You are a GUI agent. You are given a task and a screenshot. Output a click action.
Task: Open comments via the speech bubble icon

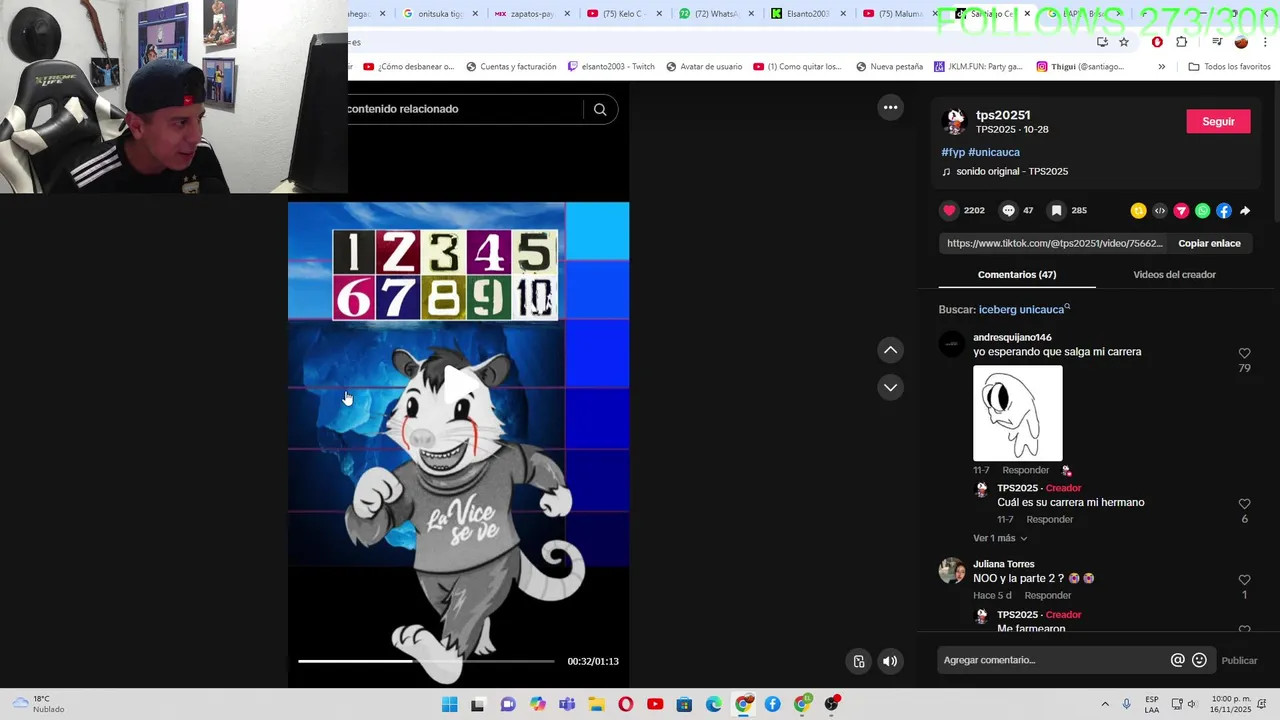1008,211
